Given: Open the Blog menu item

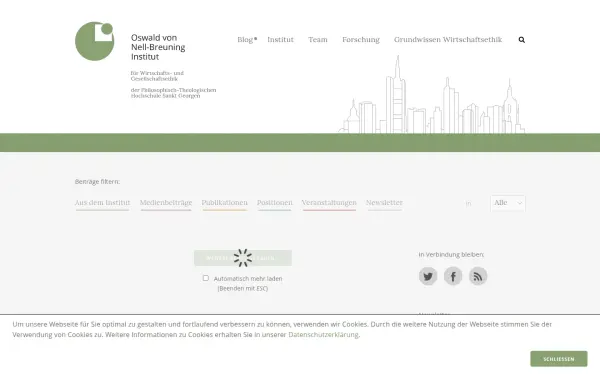Looking at the screenshot, I should [x=245, y=40].
